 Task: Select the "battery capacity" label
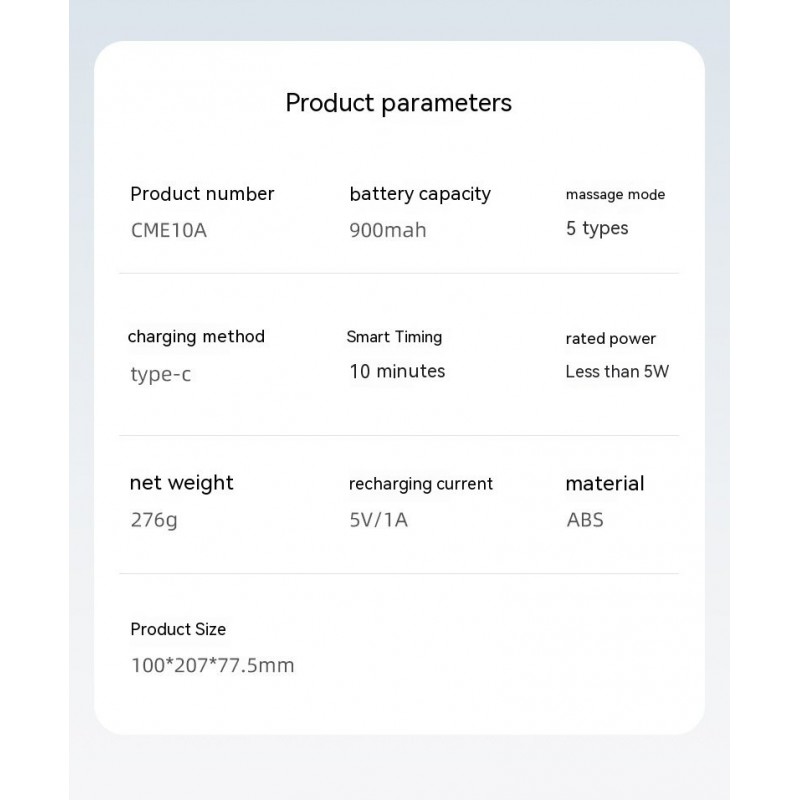coord(420,194)
